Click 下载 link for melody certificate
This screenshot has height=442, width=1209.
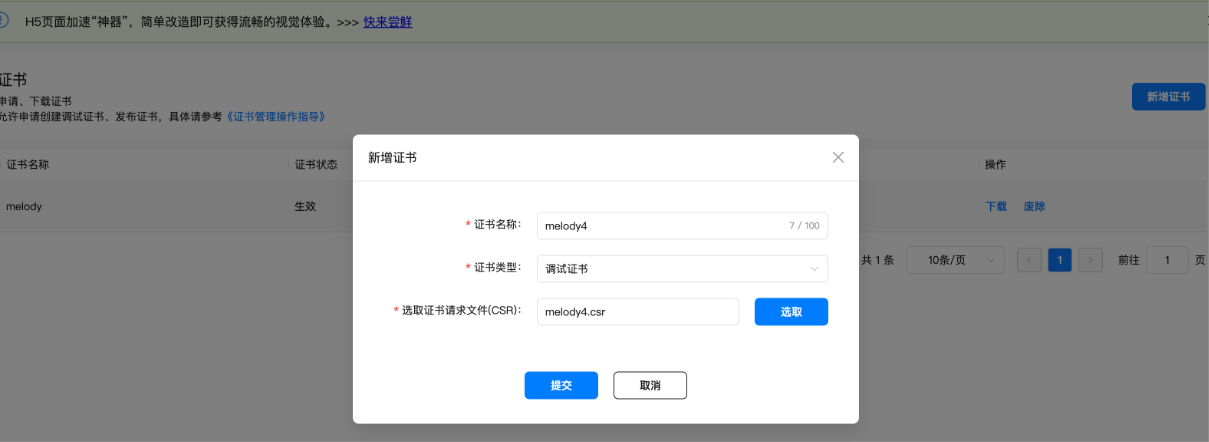click(x=996, y=207)
